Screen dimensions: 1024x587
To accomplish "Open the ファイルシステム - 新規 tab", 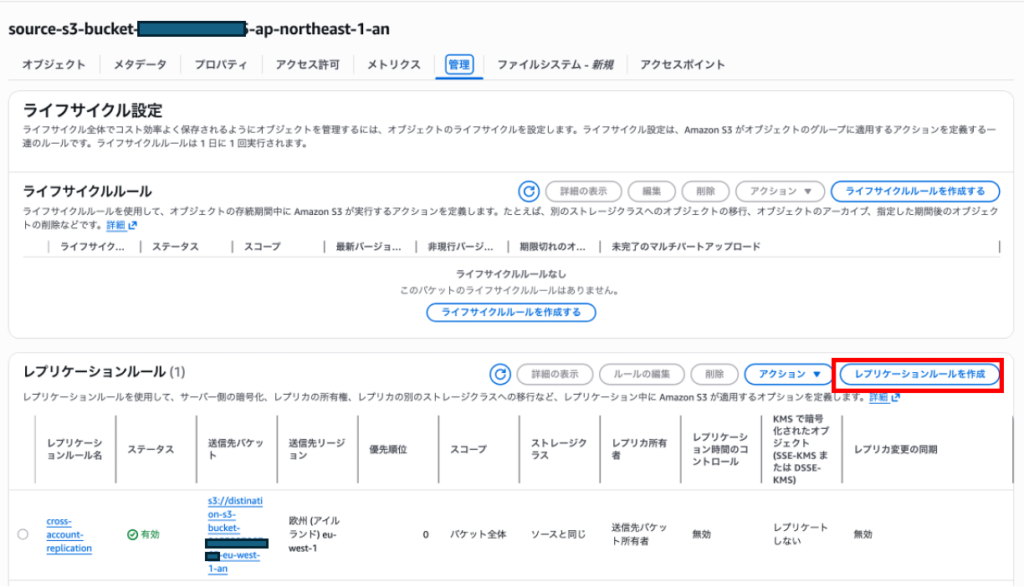I will 555,65.
